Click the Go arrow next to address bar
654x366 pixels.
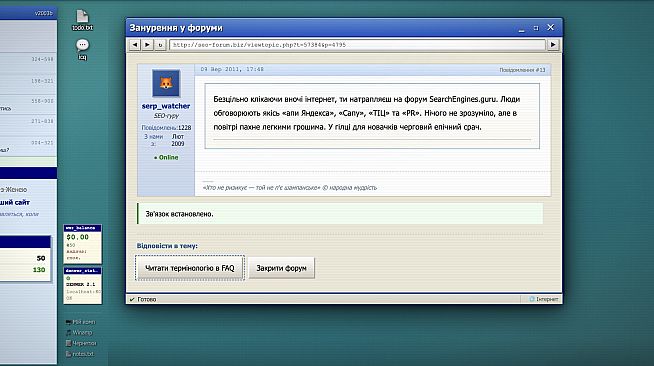click(553, 45)
